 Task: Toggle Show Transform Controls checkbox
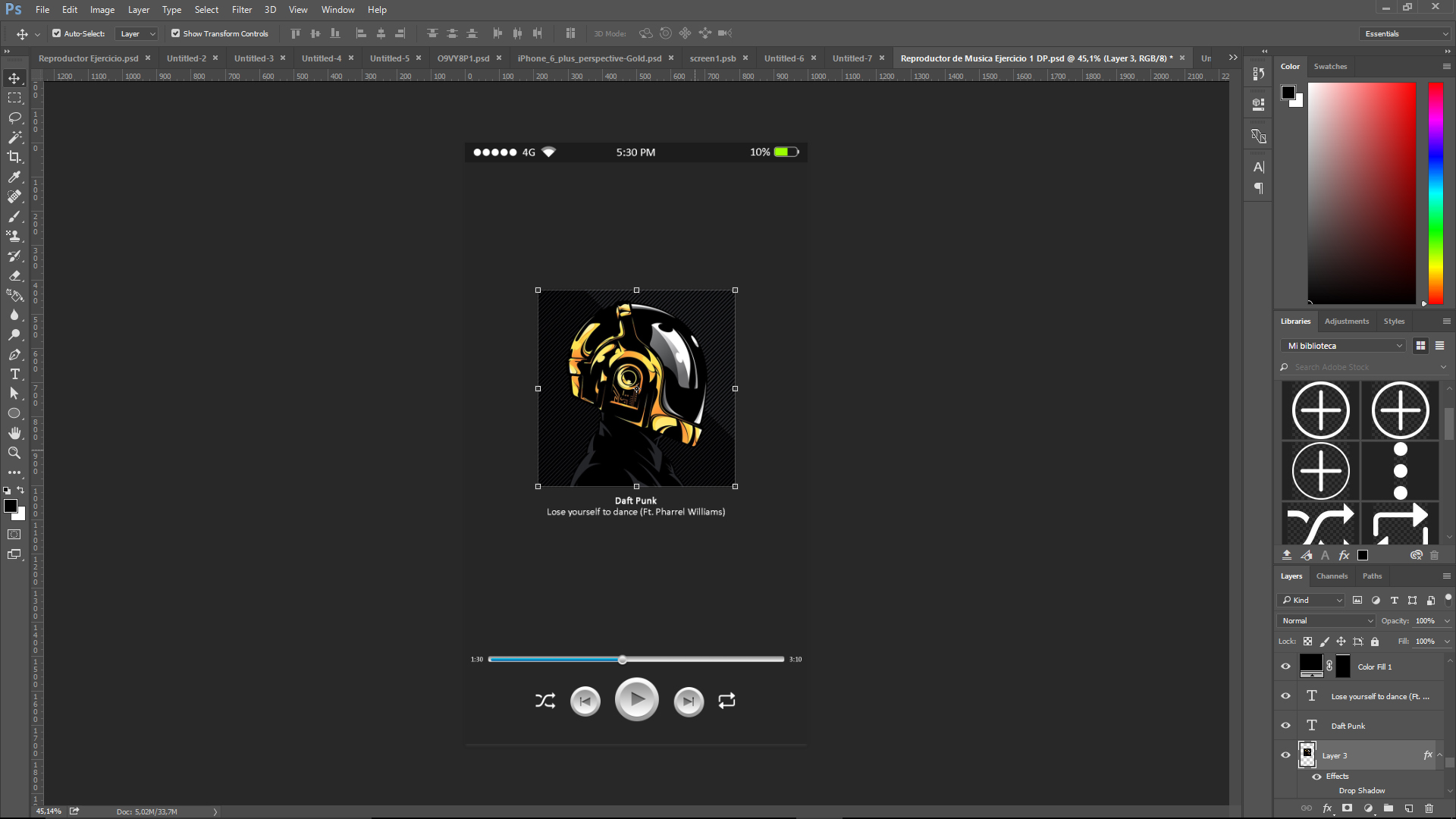[x=176, y=33]
